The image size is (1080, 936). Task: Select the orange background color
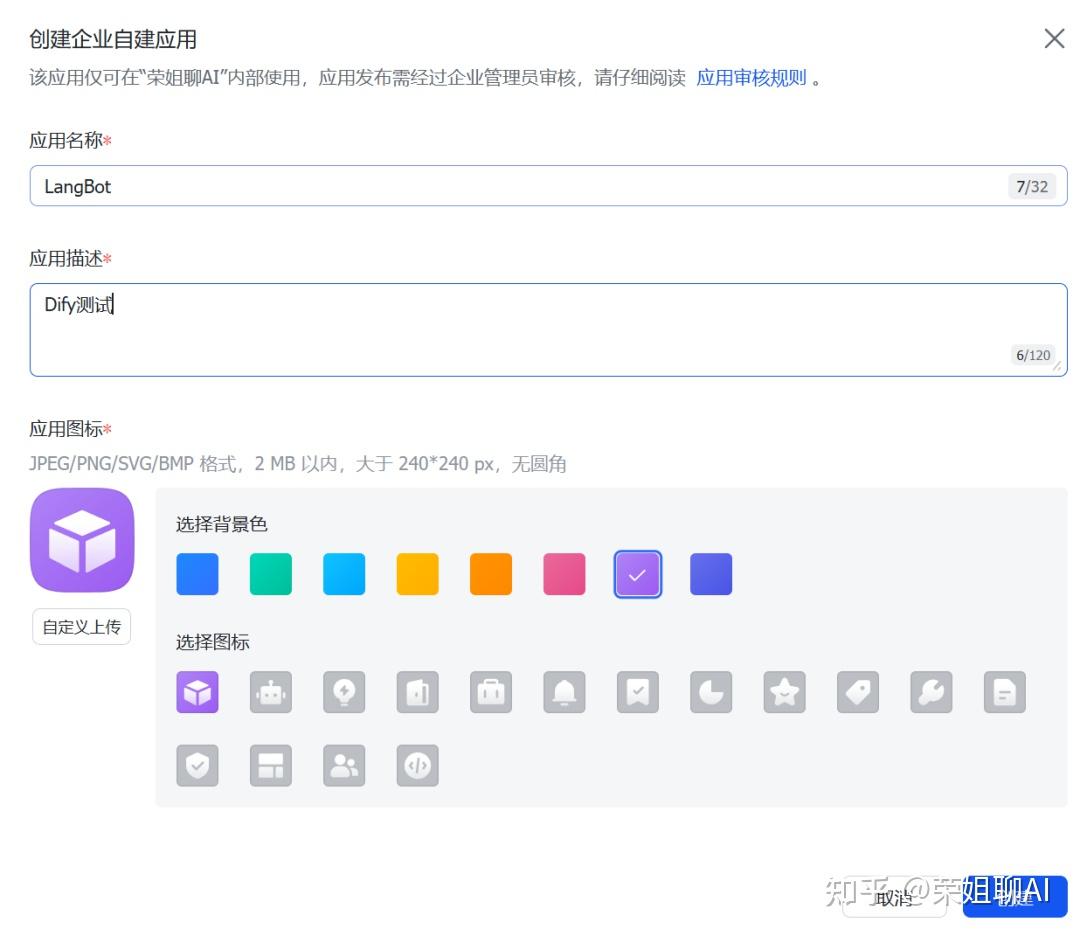coord(490,574)
